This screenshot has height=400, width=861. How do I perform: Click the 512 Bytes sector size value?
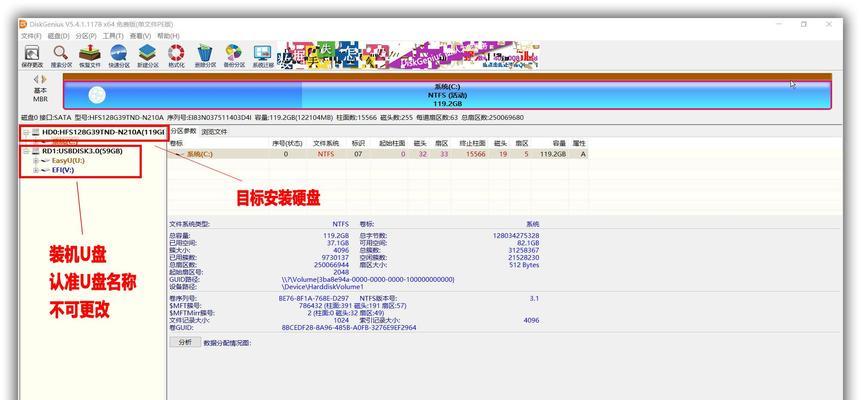pyautogui.click(x=524, y=265)
